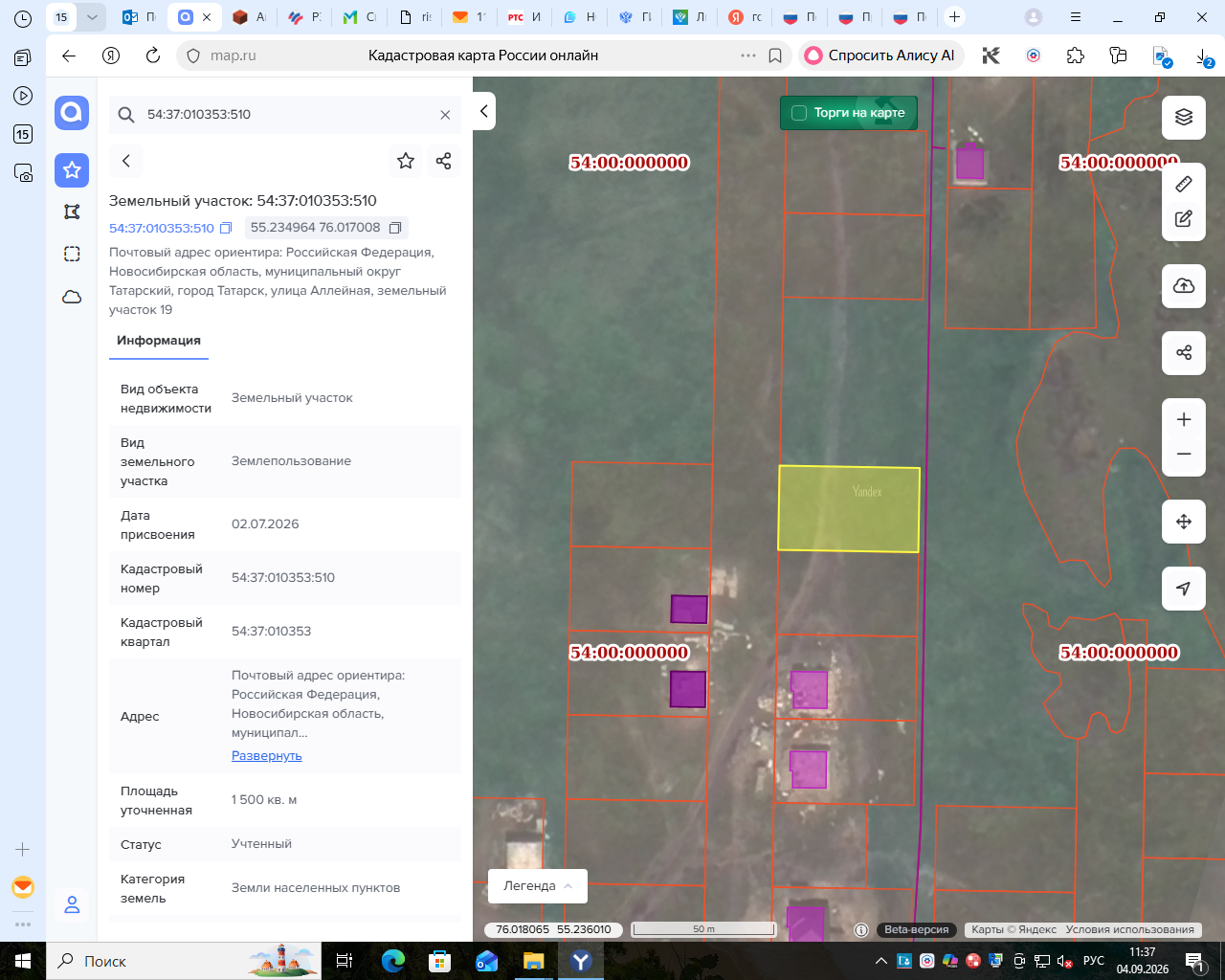Select the ruler measurement tool
Screen dimensions: 1225x980
click(1184, 184)
